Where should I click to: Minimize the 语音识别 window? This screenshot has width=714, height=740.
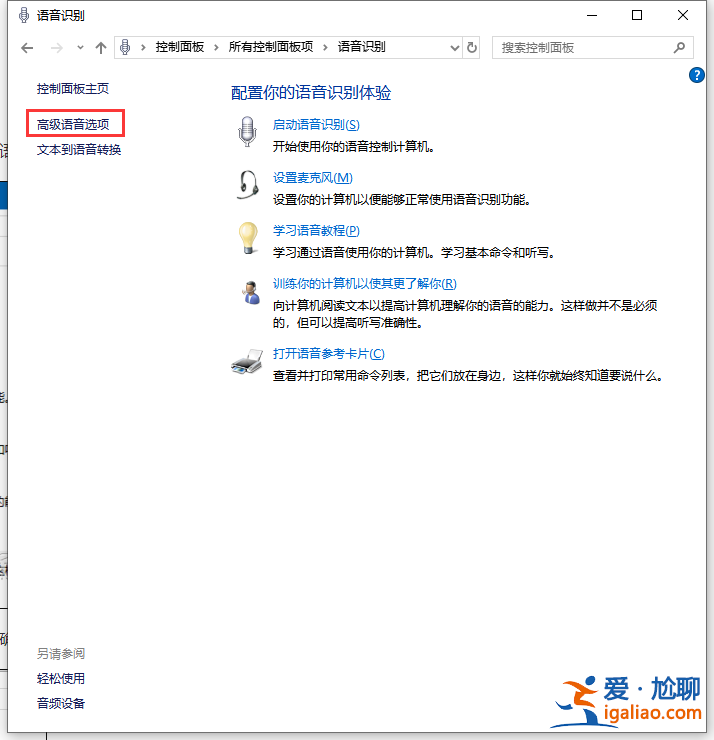point(592,15)
